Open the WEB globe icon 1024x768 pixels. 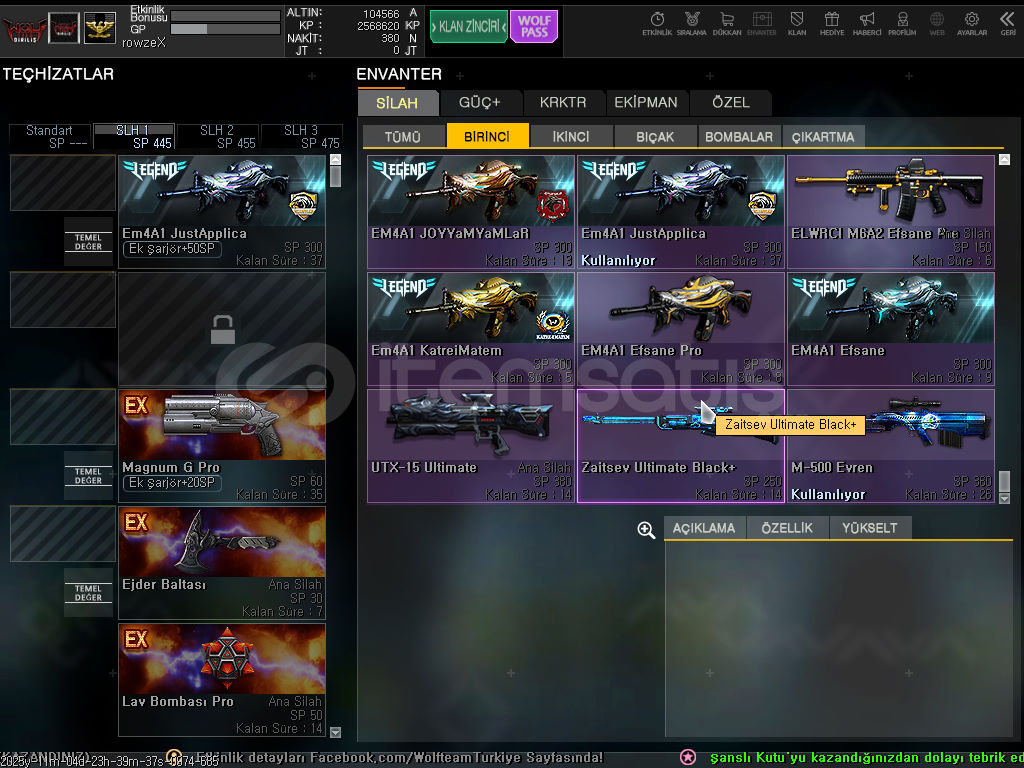click(x=936, y=24)
